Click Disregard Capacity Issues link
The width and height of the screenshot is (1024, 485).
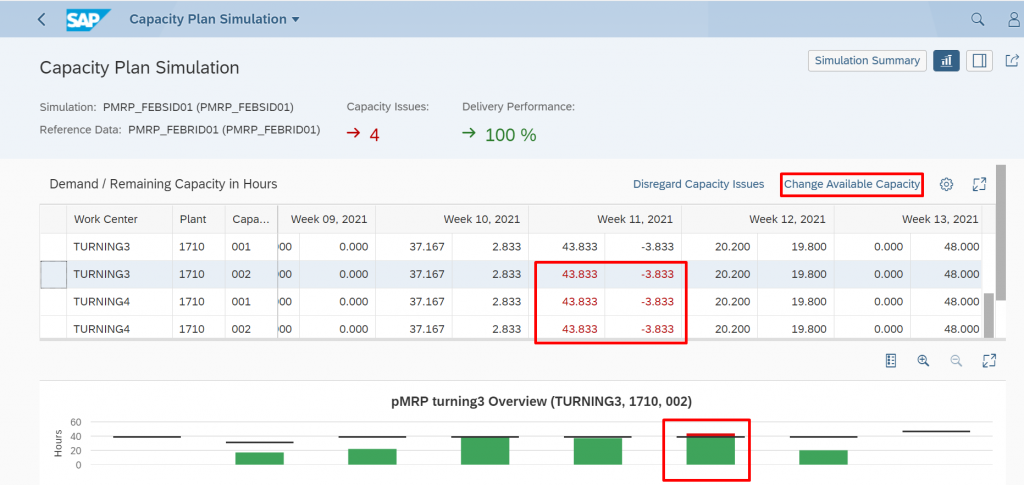point(698,184)
